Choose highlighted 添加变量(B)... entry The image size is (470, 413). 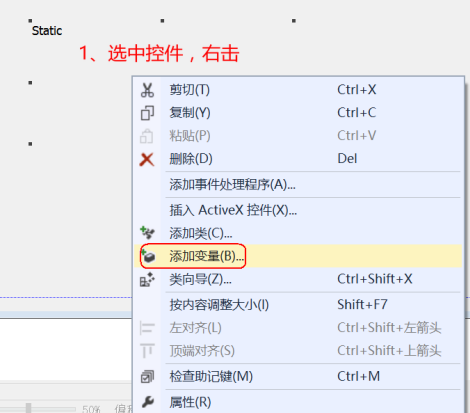point(298,256)
